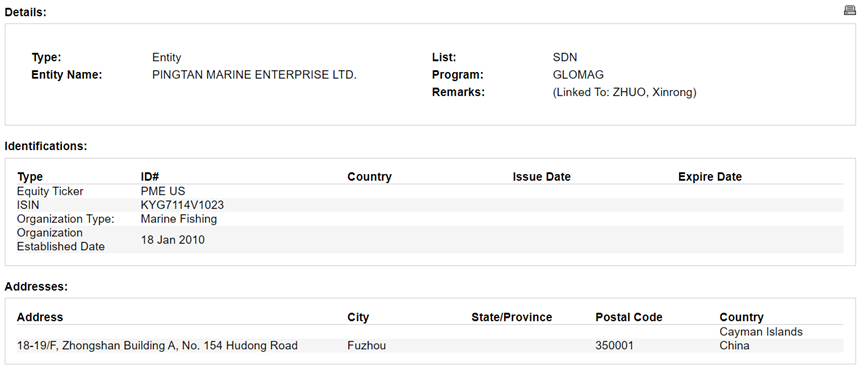Click the 18 Jan 2010 established date
The height and width of the screenshot is (371, 865).
173,240
